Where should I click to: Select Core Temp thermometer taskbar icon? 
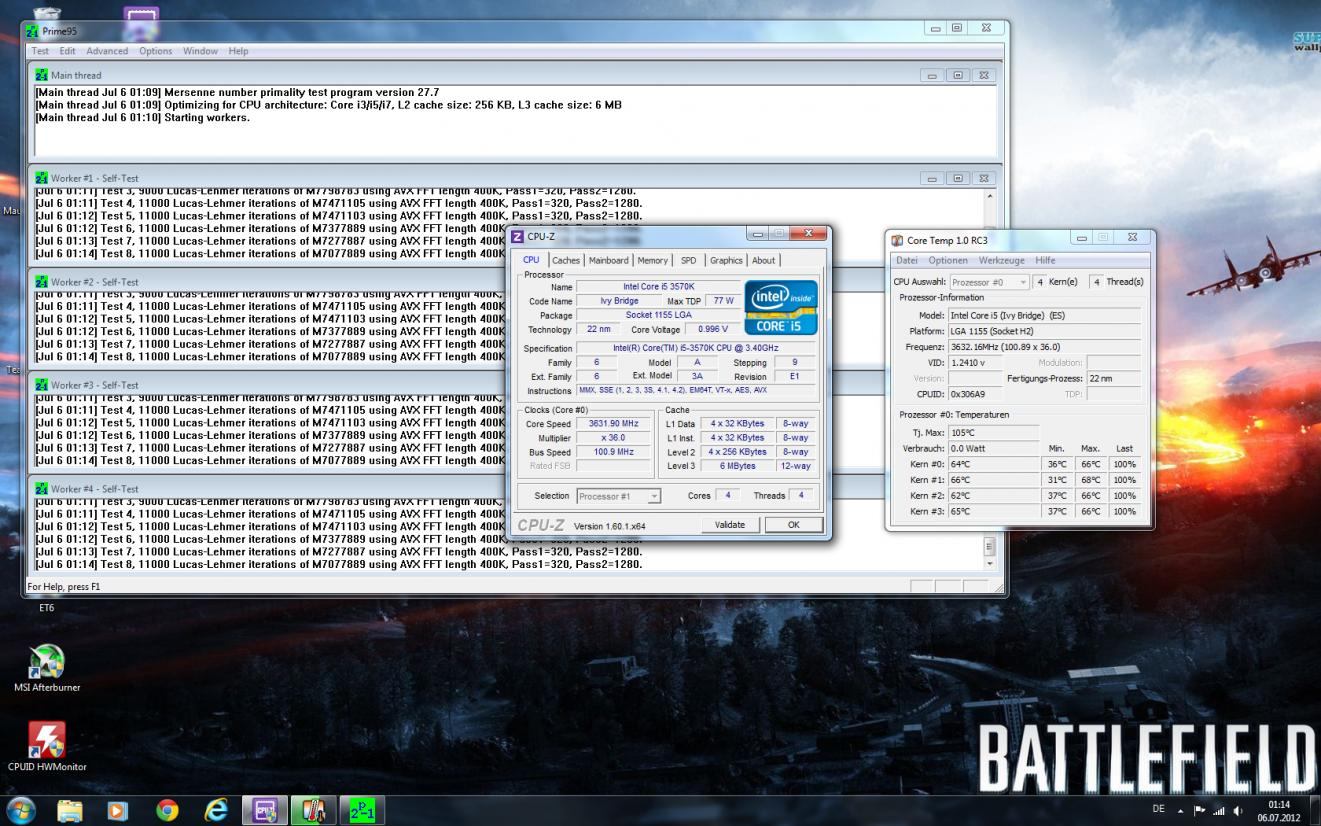(x=312, y=810)
